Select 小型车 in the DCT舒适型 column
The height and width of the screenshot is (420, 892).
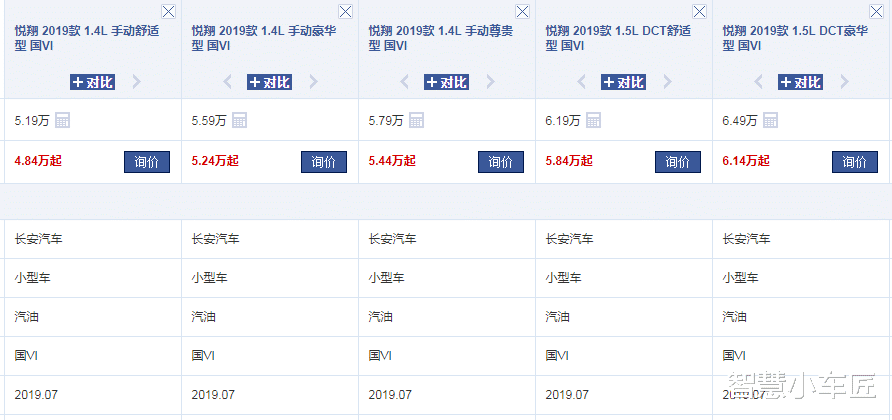[563, 278]
